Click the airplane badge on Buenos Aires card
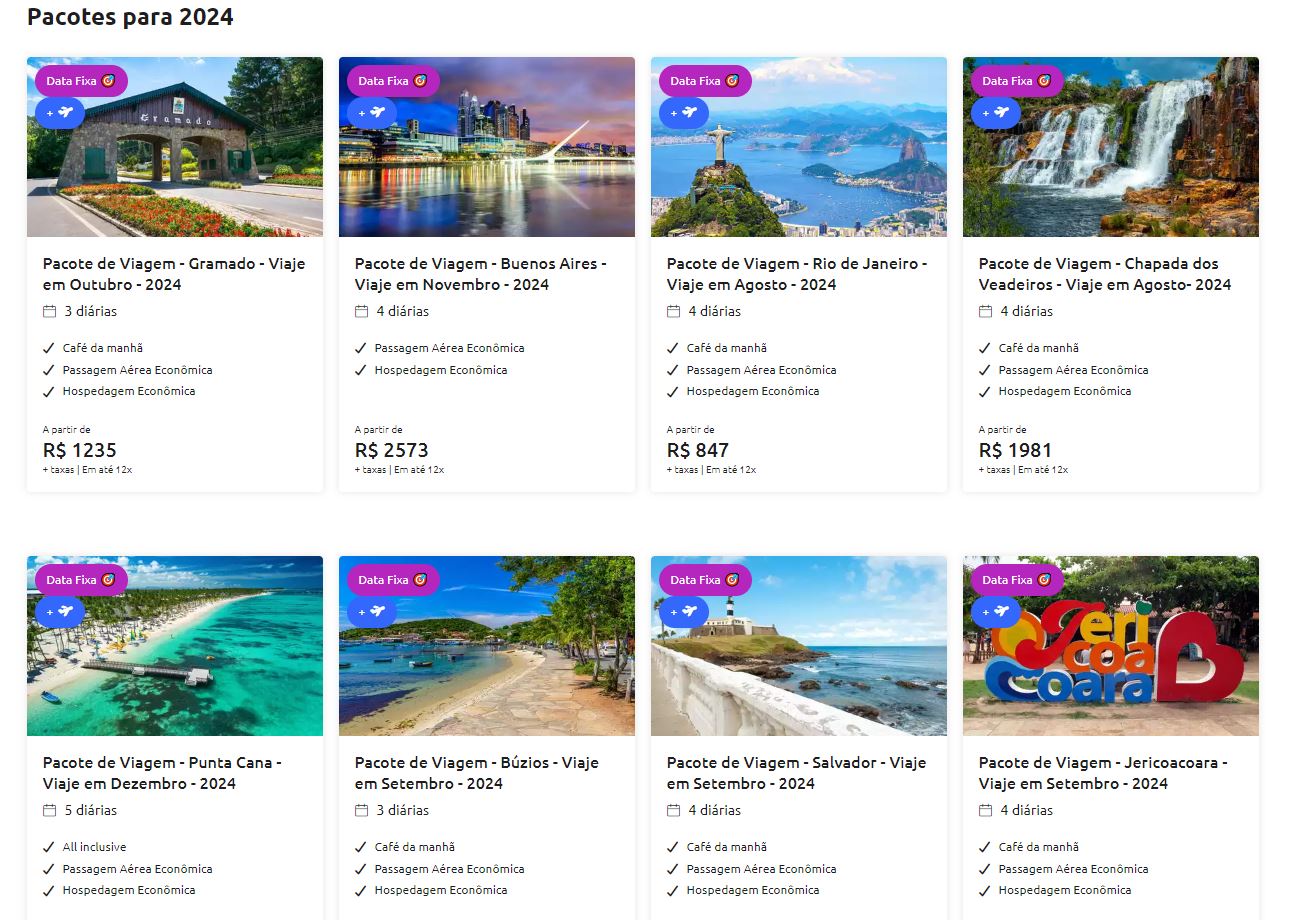Screen dimensions: 1292x920 point(372,113)
